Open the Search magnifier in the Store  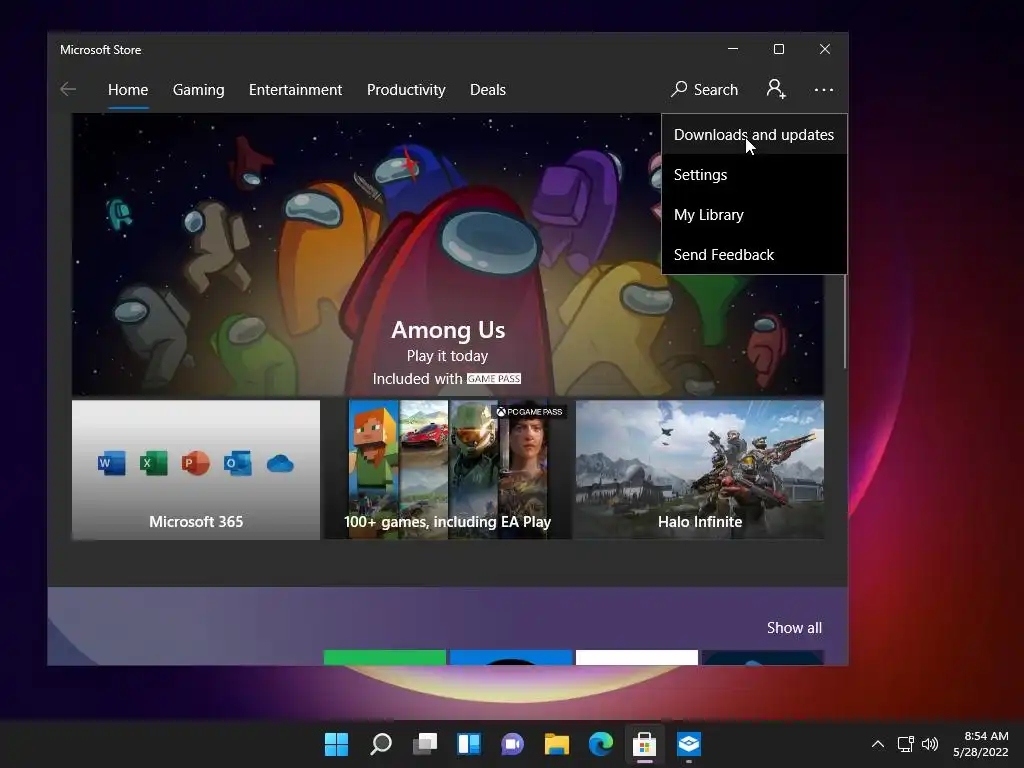point(704,89)
